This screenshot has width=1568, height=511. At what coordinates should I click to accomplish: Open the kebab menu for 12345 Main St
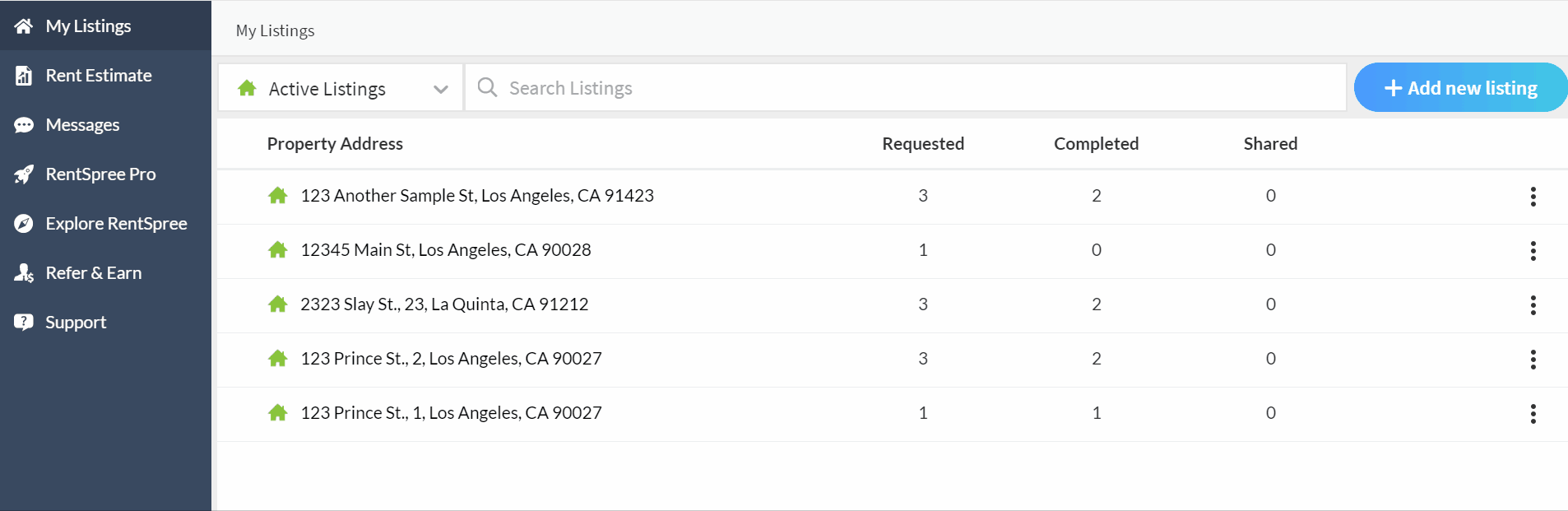1533,251
